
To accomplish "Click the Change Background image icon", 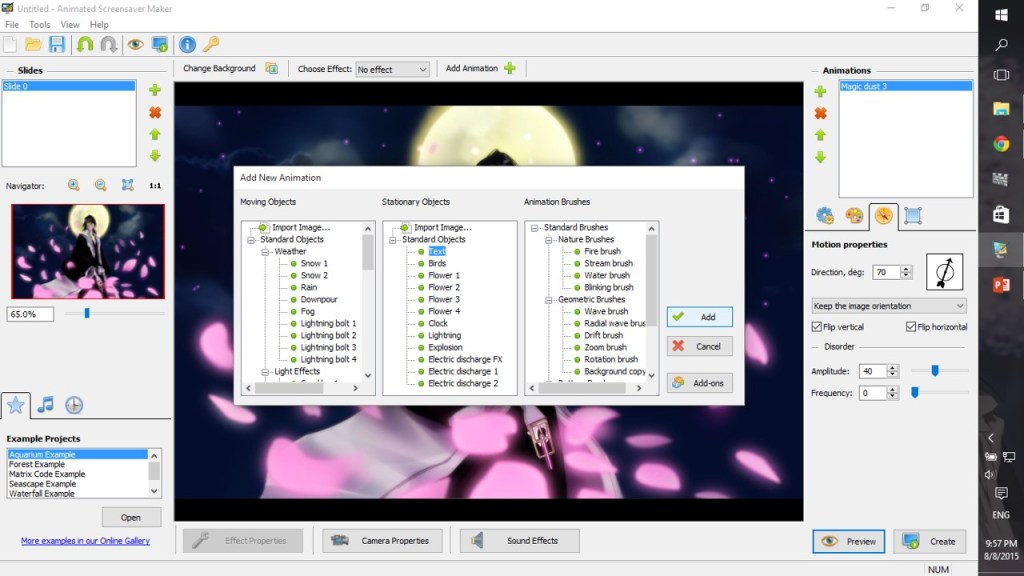I will click(x=272, y=69).
